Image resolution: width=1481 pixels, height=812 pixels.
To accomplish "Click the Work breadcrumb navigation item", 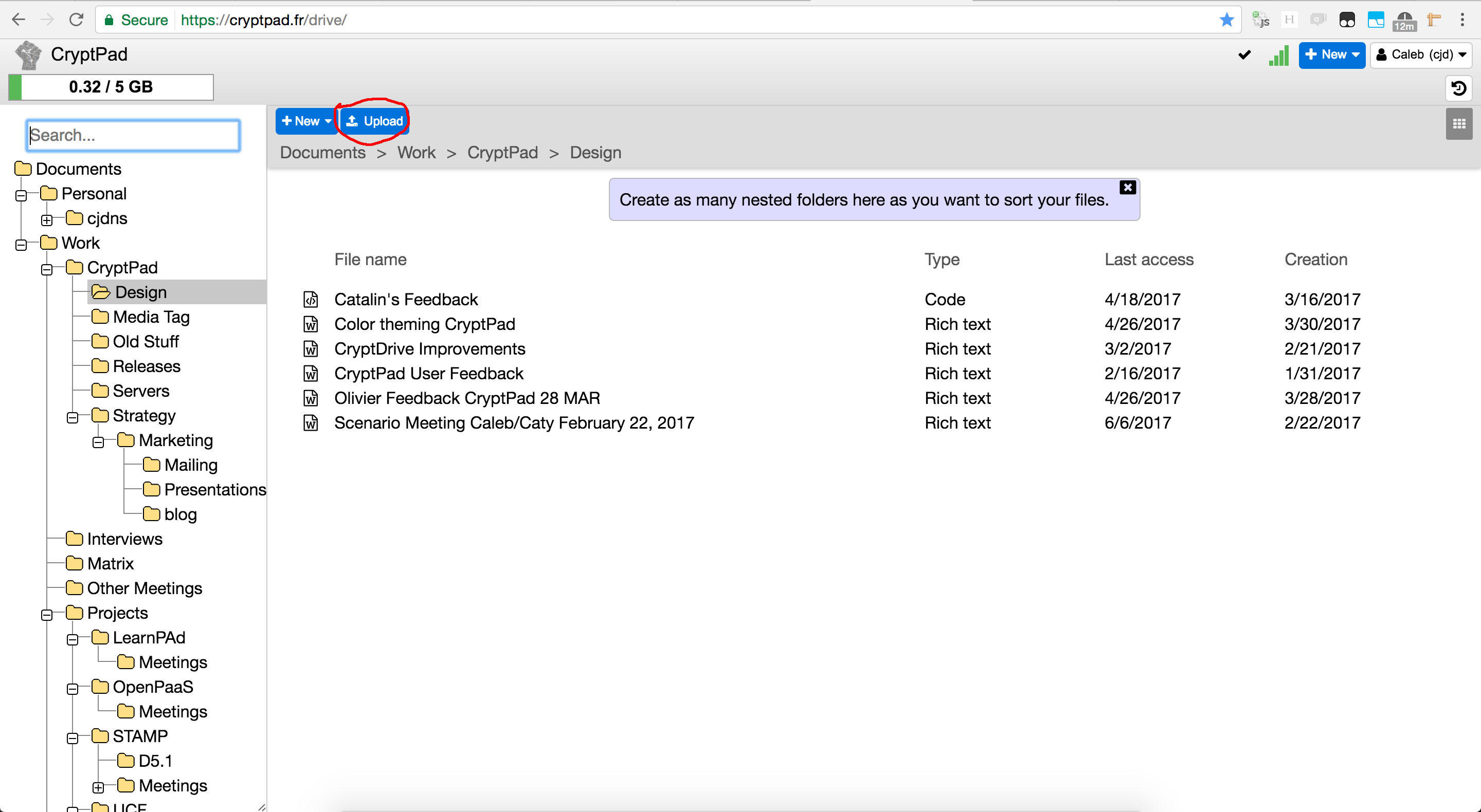I will click(x=416, y=152).
